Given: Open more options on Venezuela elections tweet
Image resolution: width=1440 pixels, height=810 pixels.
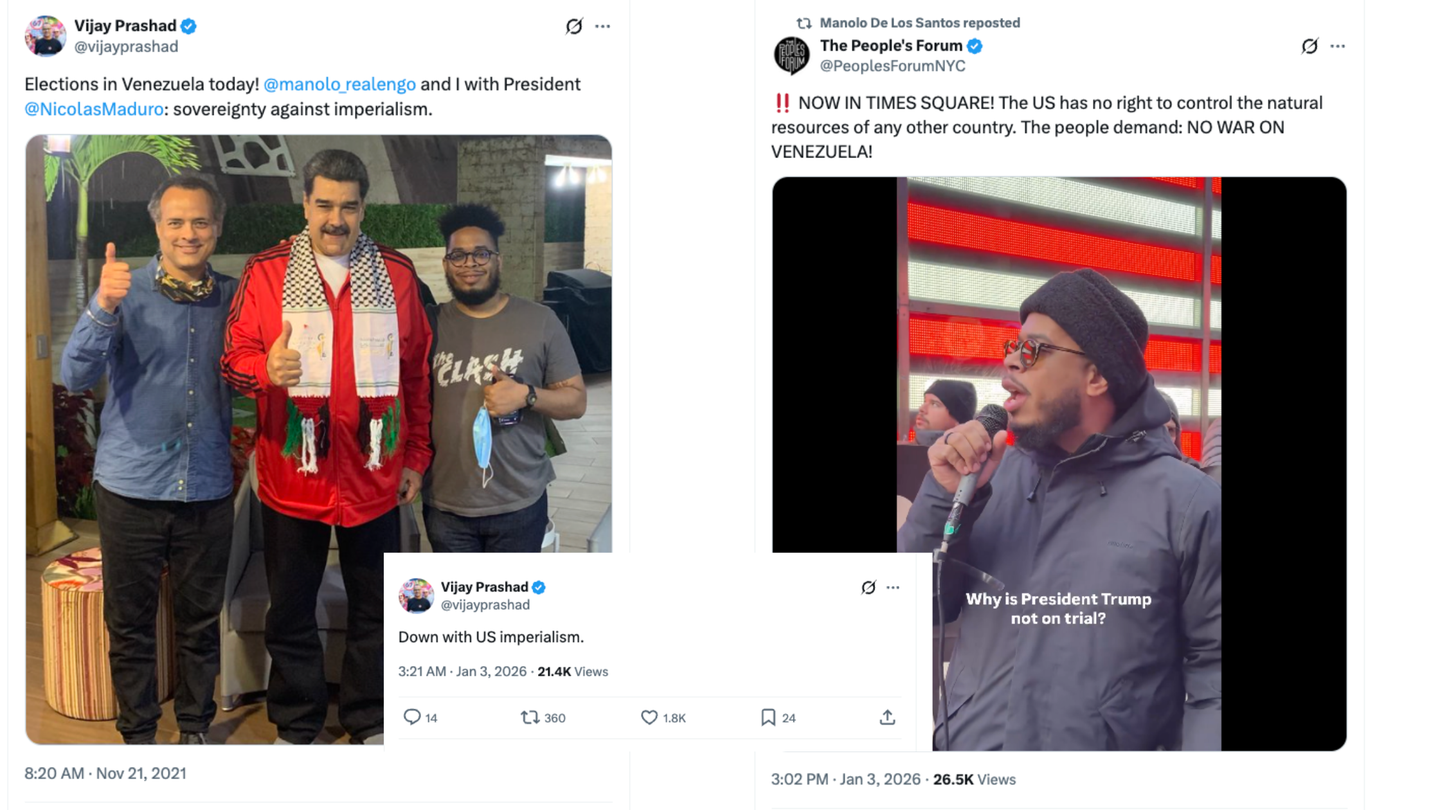Looking at the screenshot, I should [602, 27].
